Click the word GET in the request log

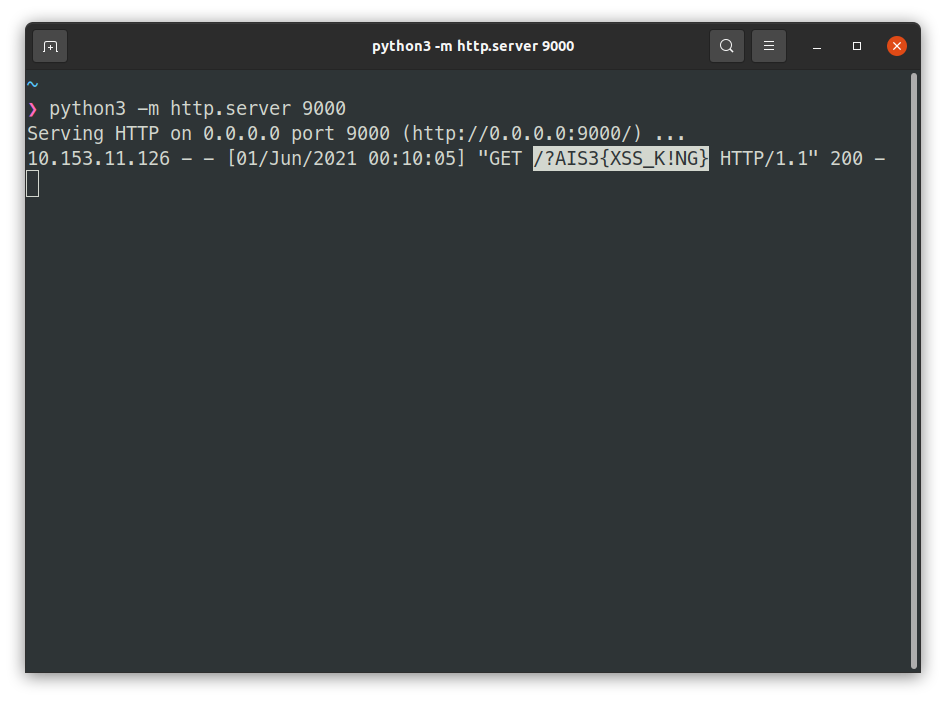point(505,158)
